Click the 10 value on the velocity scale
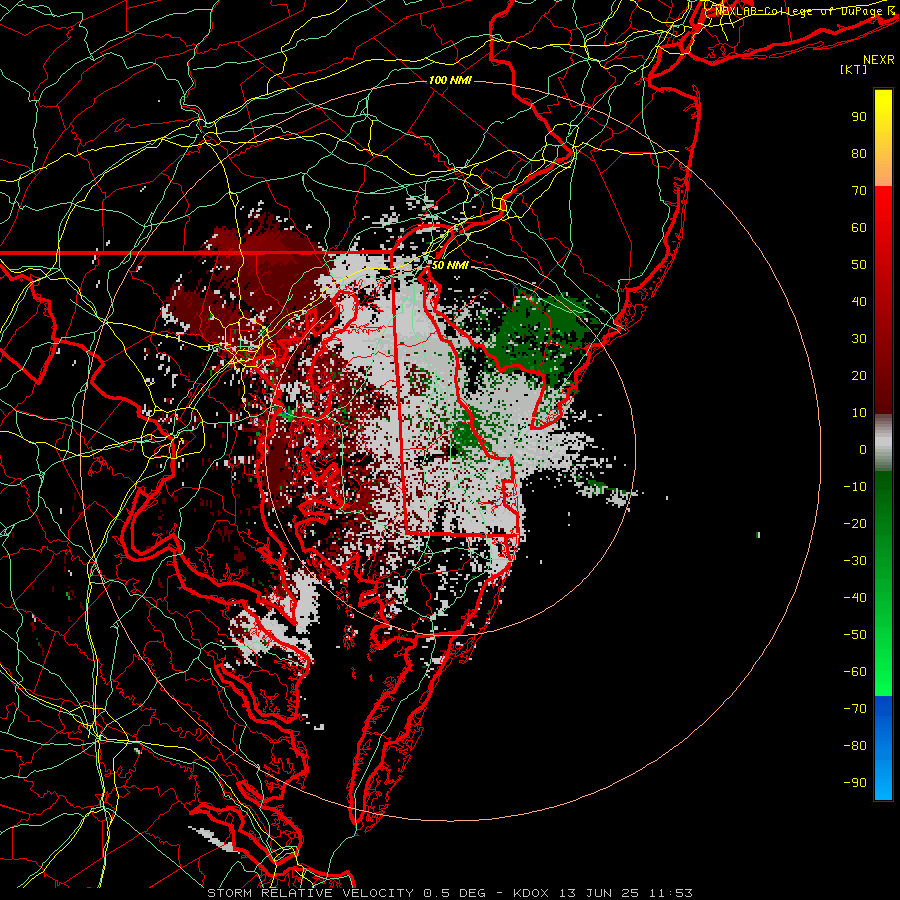Image resolution: width=900 pixels, height=900 pixels. 859,413
